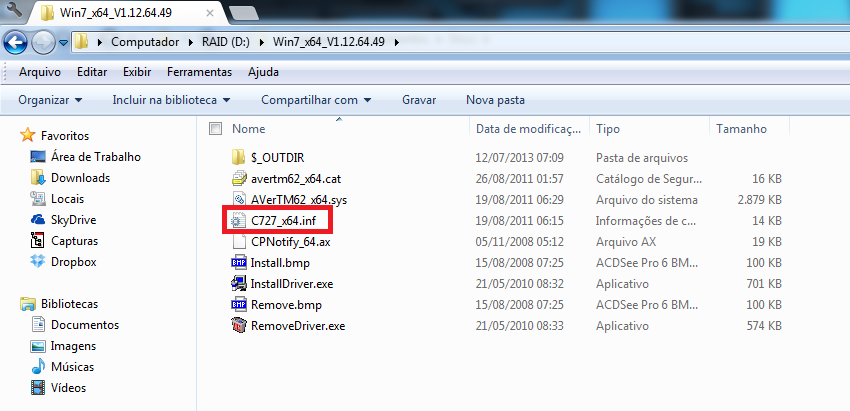Open the Ajuda menu
This screenshot has height=411, width=850.
(263, 72)
